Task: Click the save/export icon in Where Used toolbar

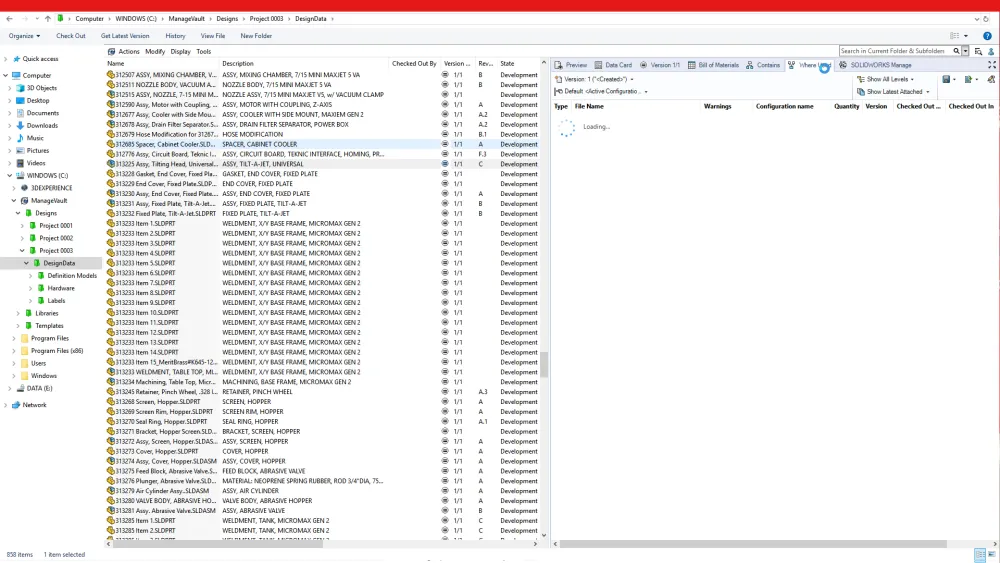Action: point(946,79)
